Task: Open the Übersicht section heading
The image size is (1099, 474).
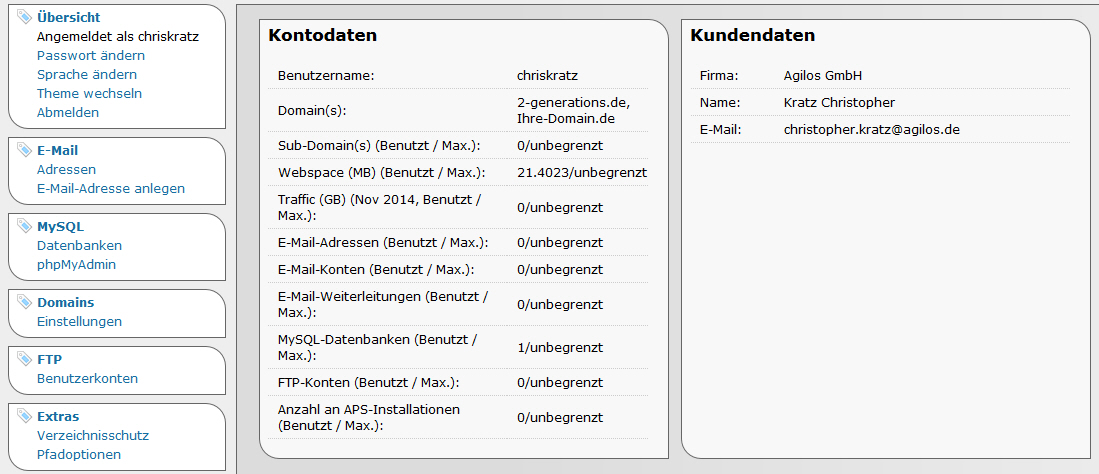Action: coord(69,17)
